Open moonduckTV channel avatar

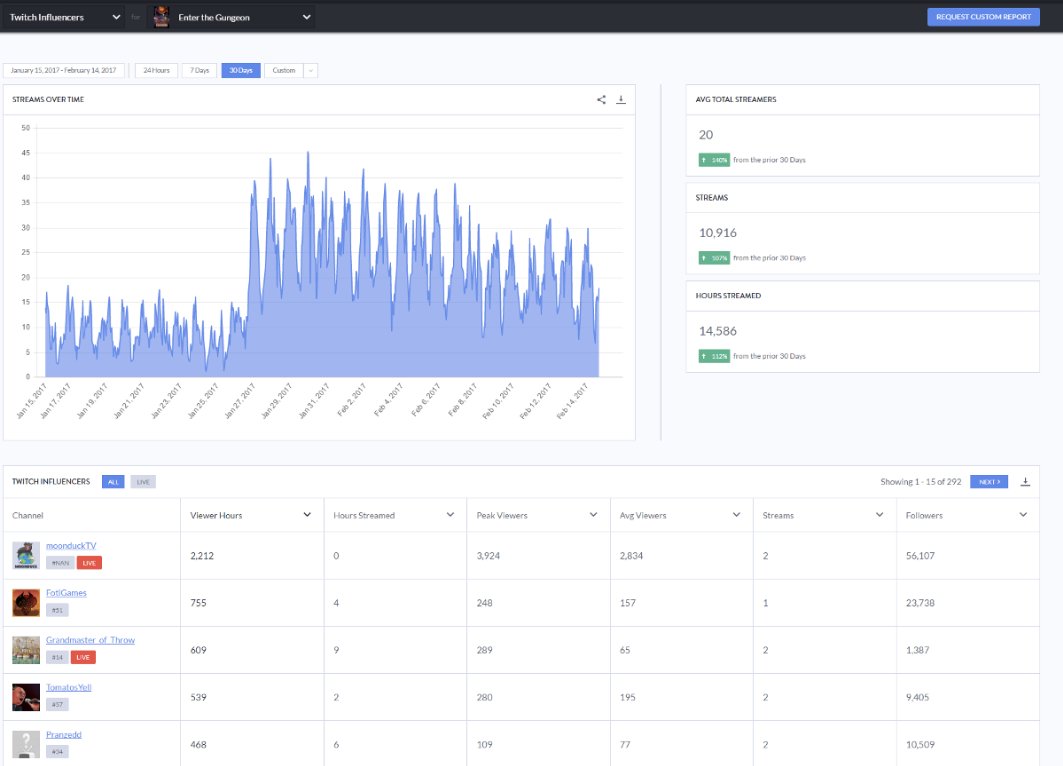(x=26, y=555)
